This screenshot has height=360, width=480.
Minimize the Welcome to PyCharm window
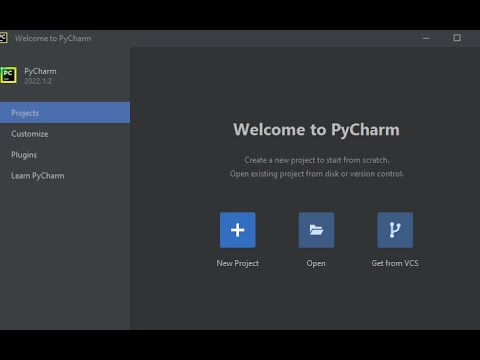click(x=426, y=38)
